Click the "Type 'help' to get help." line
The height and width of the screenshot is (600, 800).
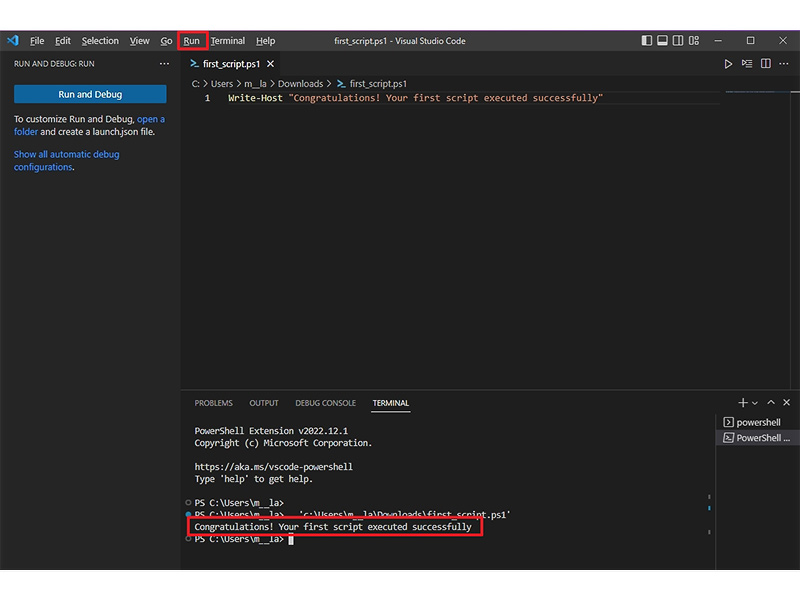point(254,479)
